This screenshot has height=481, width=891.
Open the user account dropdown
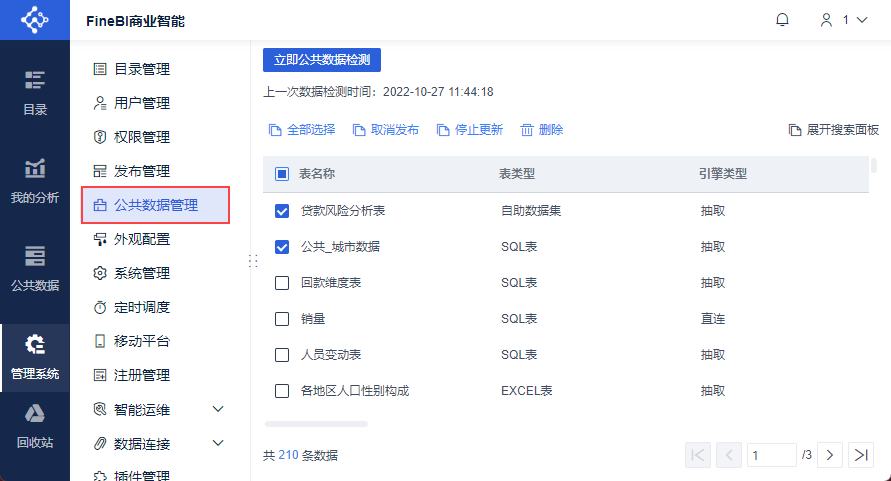843,20
